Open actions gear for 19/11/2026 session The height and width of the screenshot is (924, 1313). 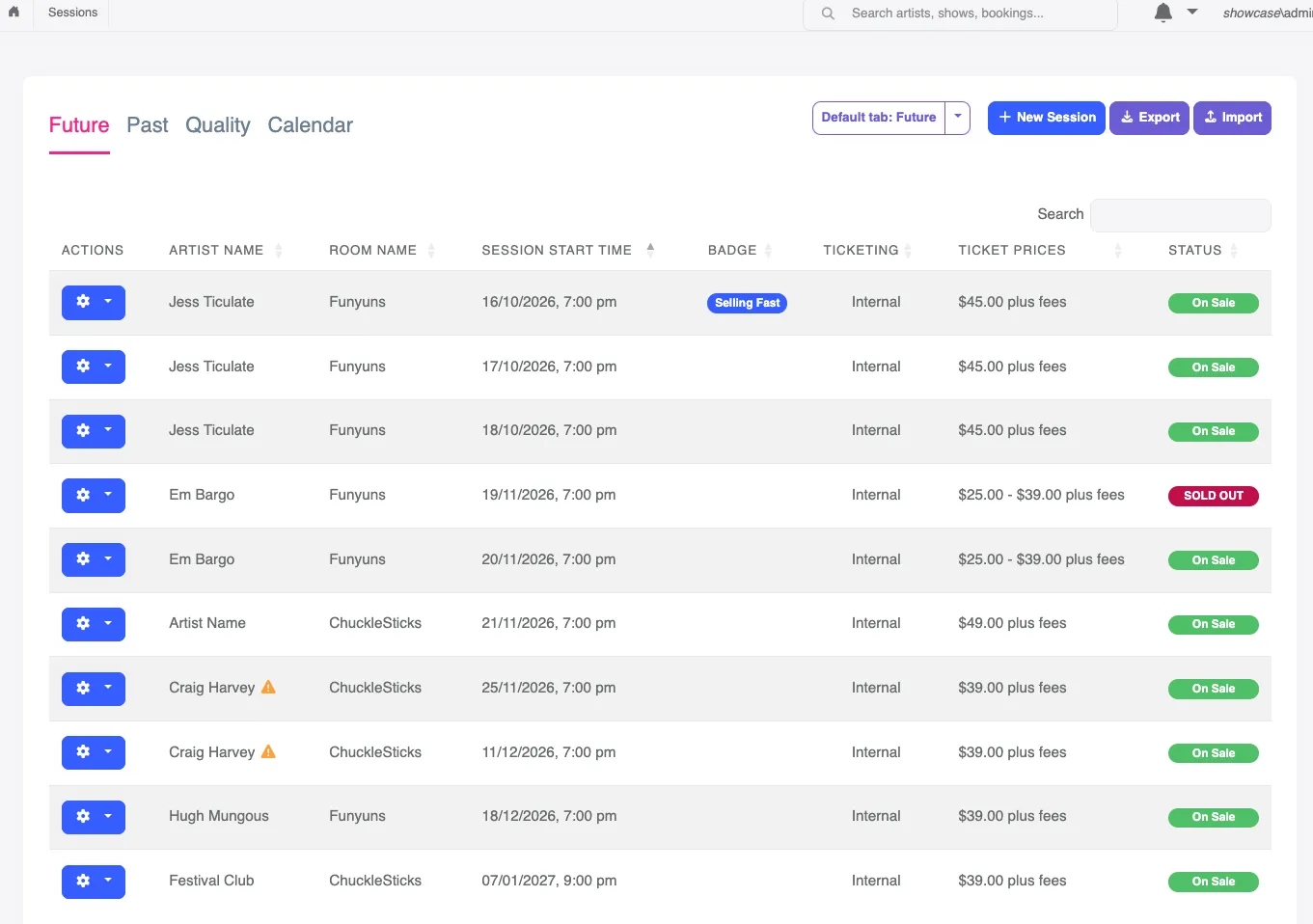[x=94, y=496]
